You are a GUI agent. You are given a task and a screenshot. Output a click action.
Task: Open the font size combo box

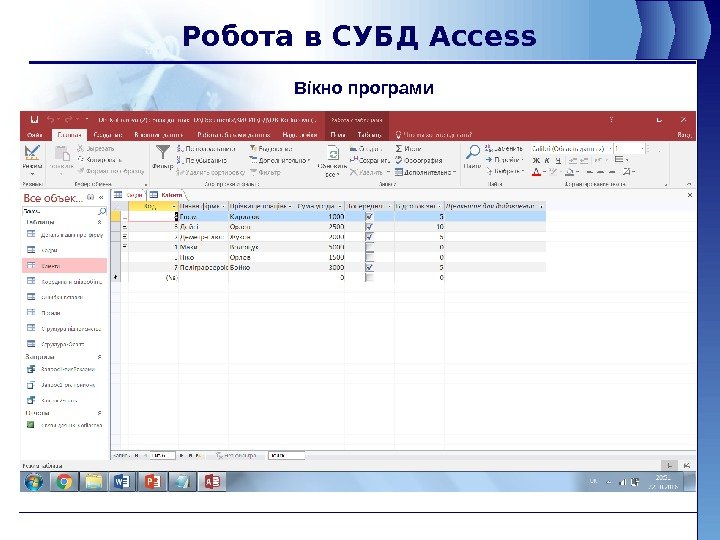[629, 148]
